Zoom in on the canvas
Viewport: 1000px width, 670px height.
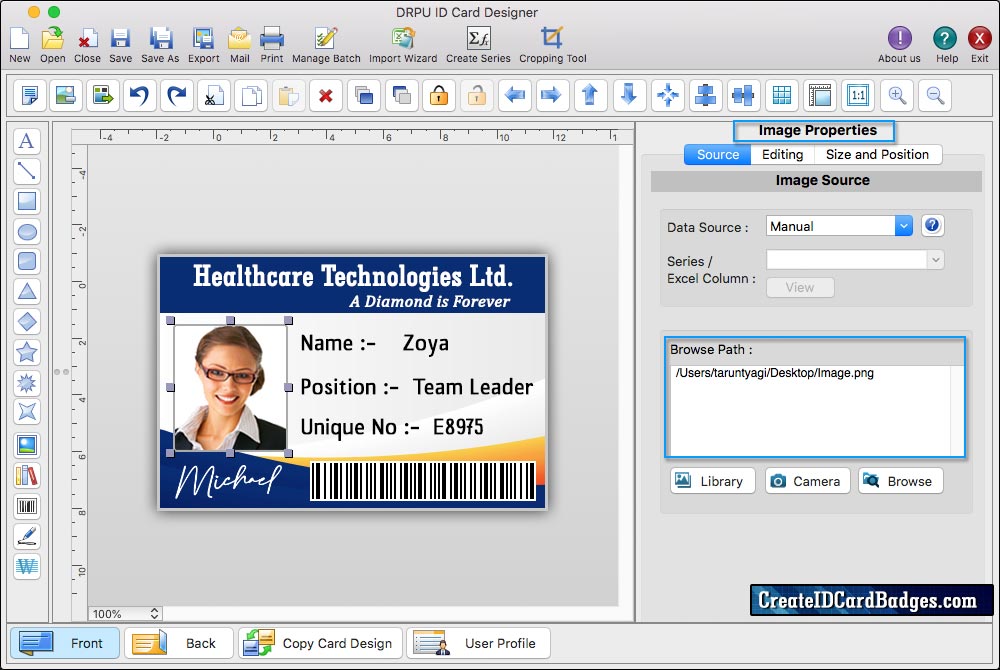click(x=897, y=96)
